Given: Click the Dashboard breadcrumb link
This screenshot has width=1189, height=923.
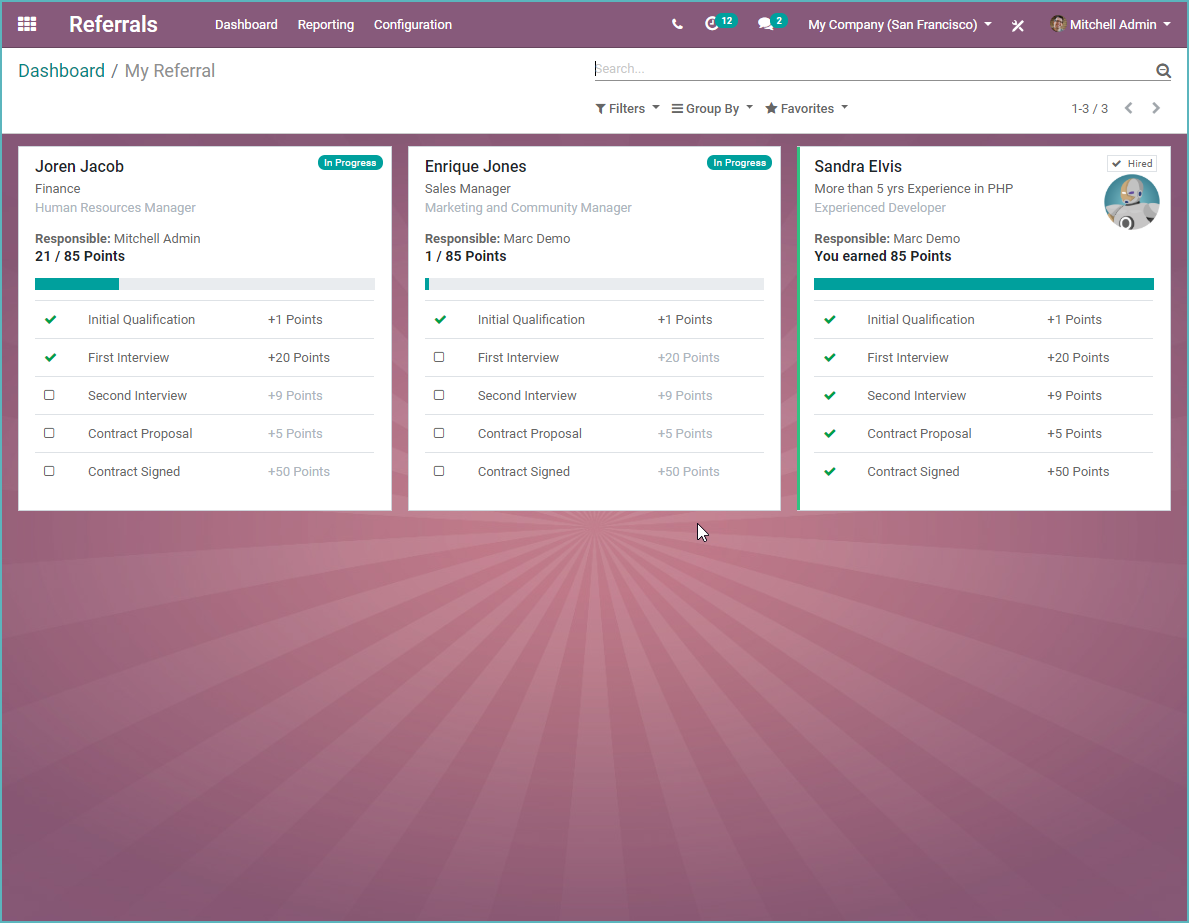Looking at the screenshot, I should [61, 70].
